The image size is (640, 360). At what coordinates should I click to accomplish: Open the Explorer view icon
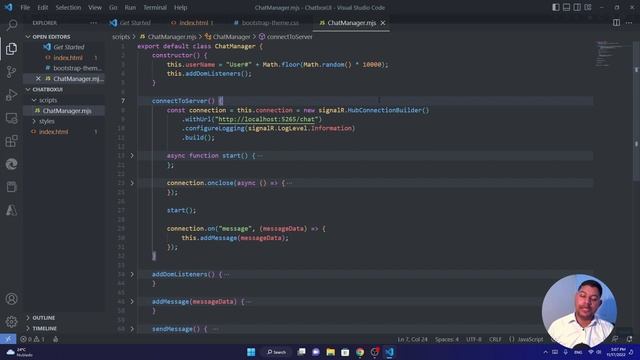coord(11,49)
